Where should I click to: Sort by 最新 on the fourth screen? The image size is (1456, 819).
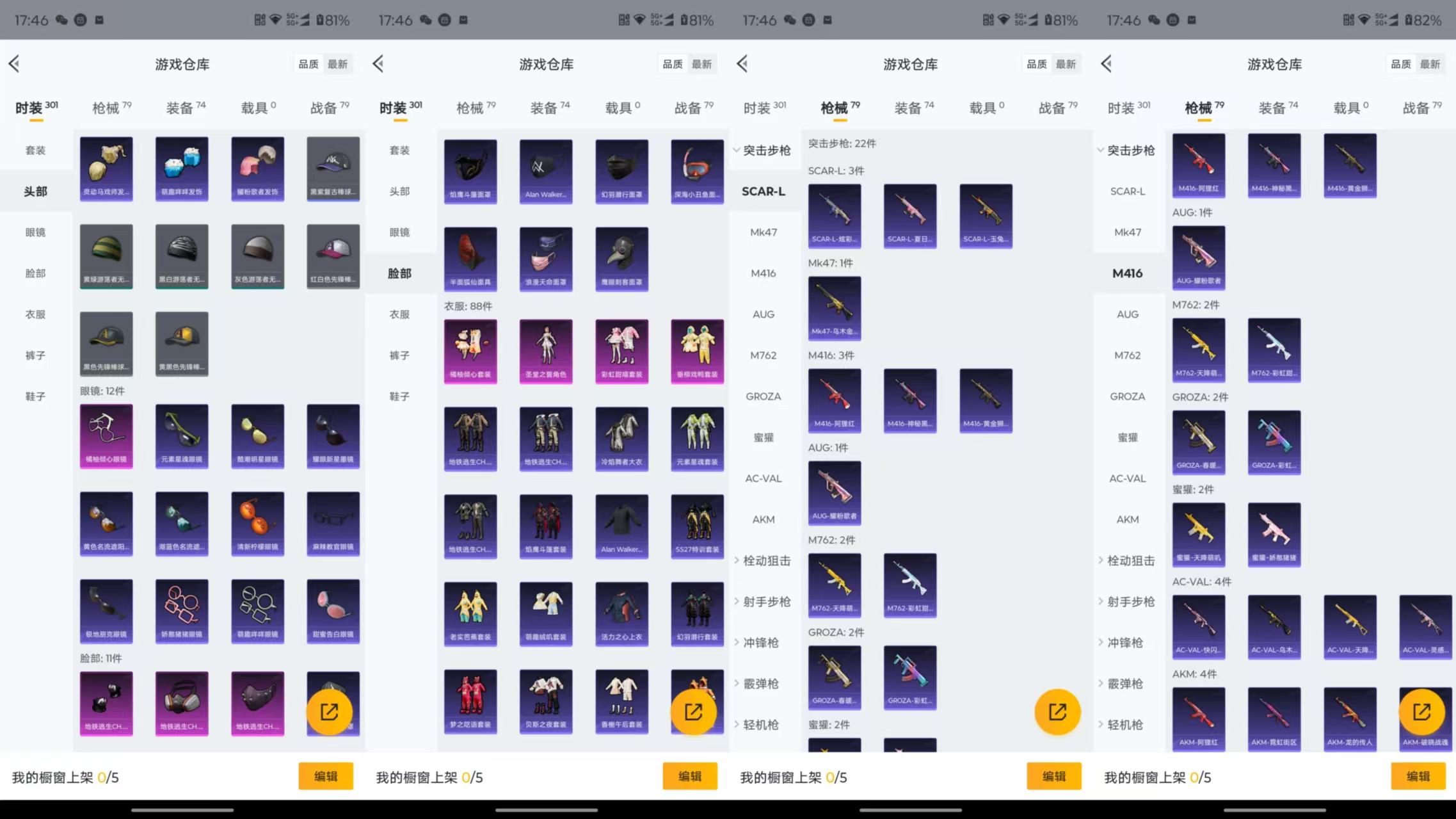point(1430,64)
